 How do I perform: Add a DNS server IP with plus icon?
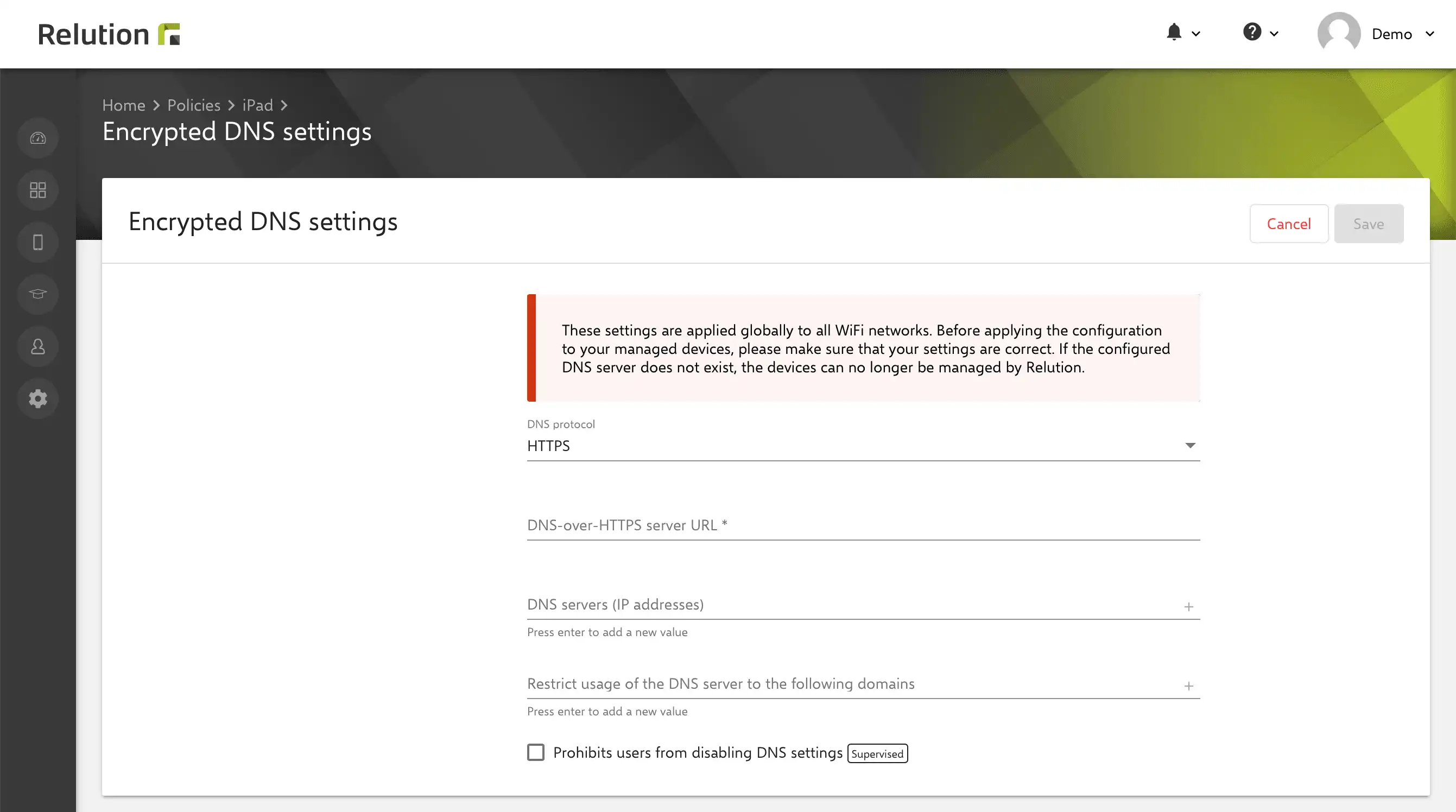[x=1189, y=606]
